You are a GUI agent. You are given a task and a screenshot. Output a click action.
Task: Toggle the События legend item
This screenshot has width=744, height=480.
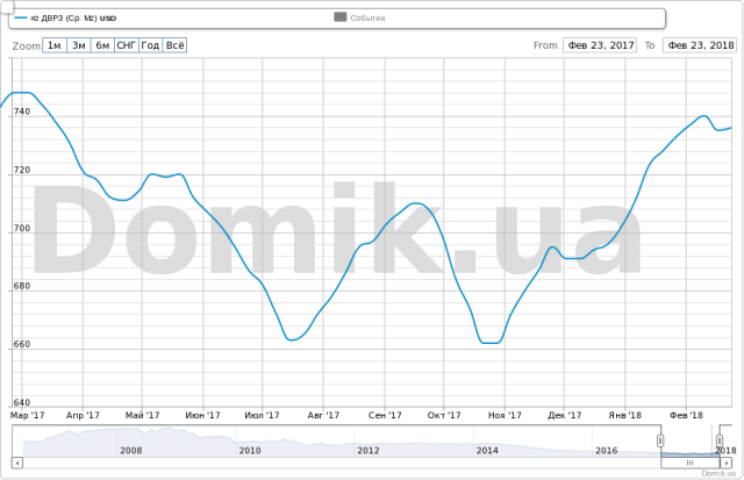[360, 18]
